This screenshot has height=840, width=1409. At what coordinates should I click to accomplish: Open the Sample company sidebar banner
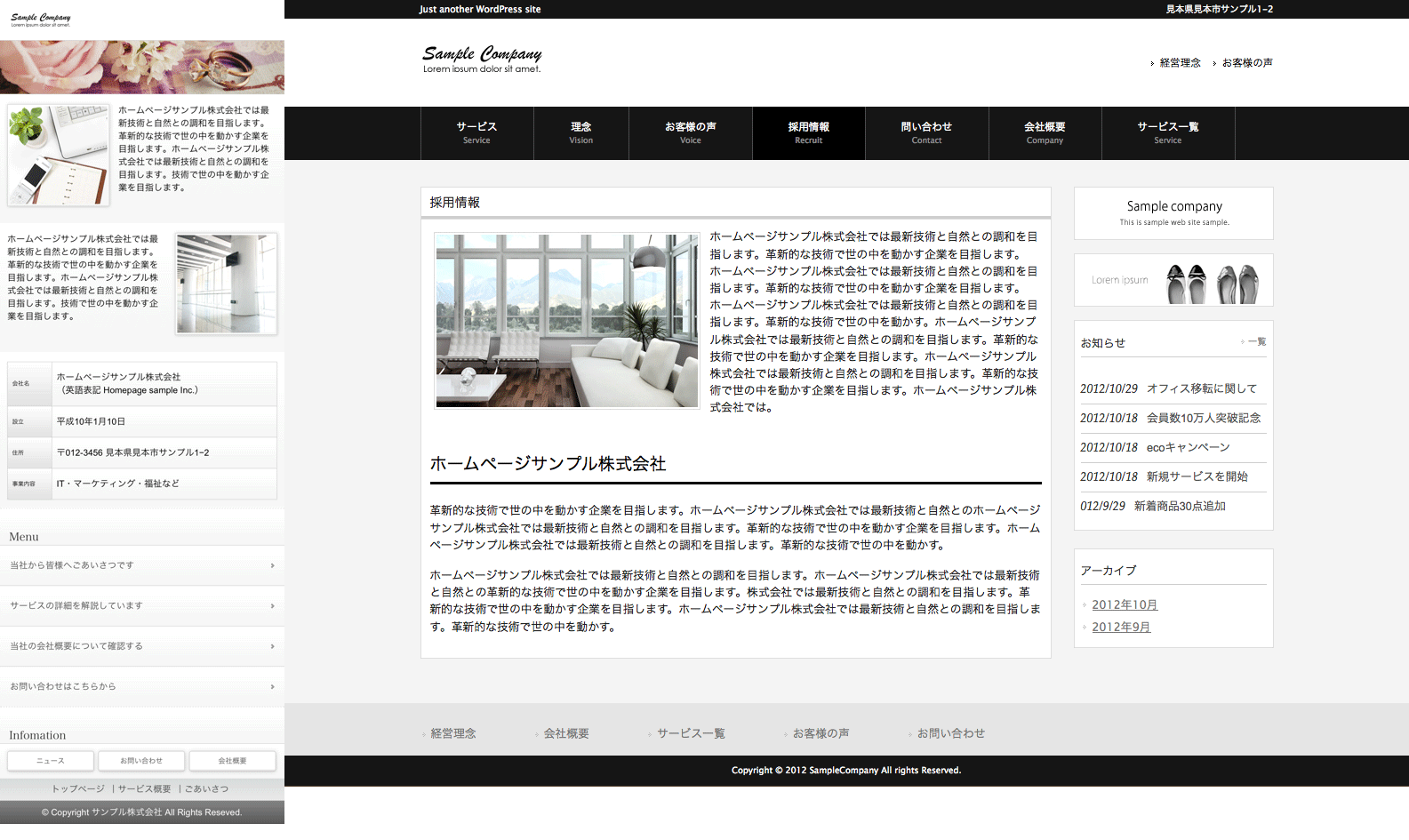(1173, 213)
